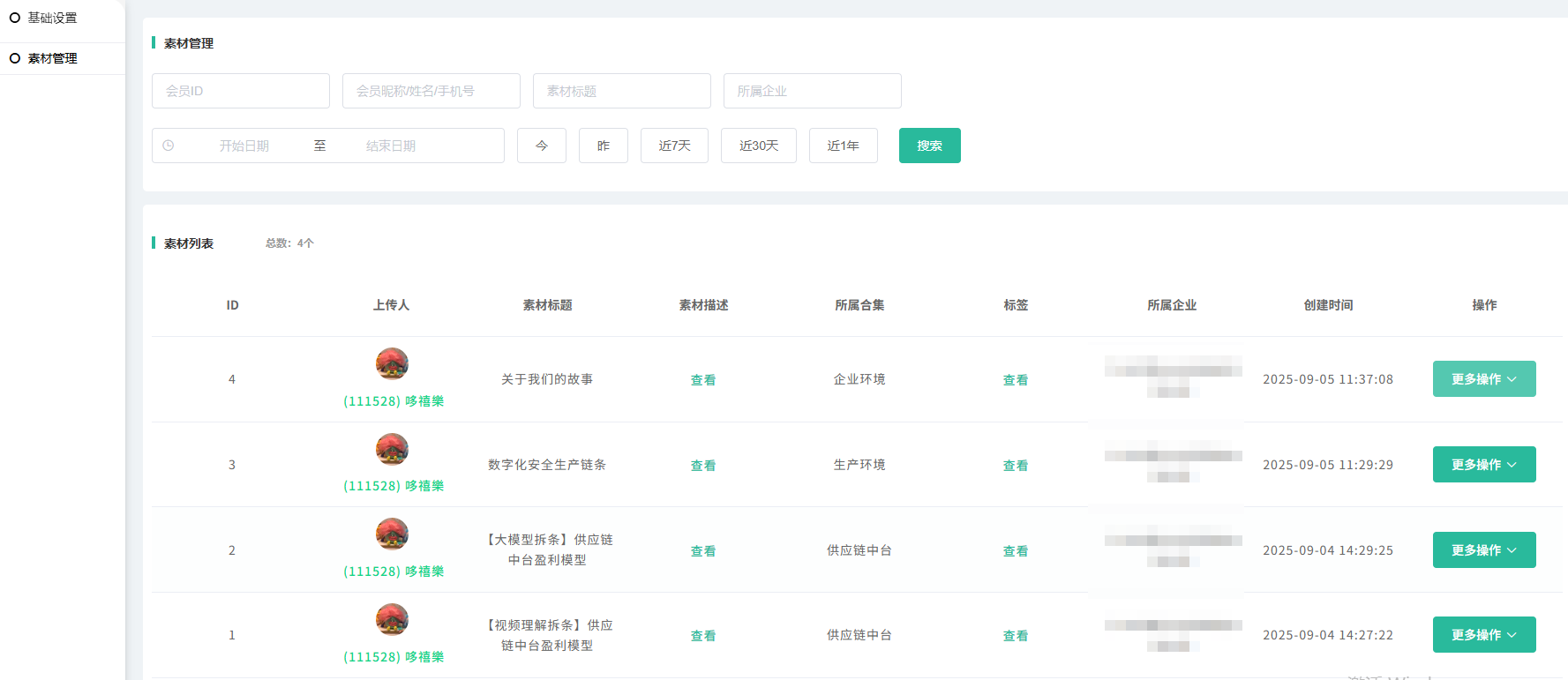Select the 昨 (yesterday) quick filter
The image size is (1568, 680).
click(x=603, y=146)
